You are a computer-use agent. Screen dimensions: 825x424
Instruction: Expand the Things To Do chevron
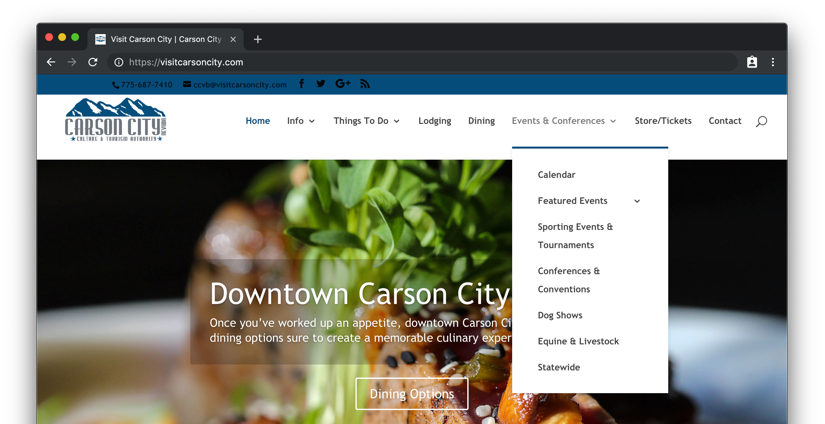pyautogui.click(x=397, y=122)
